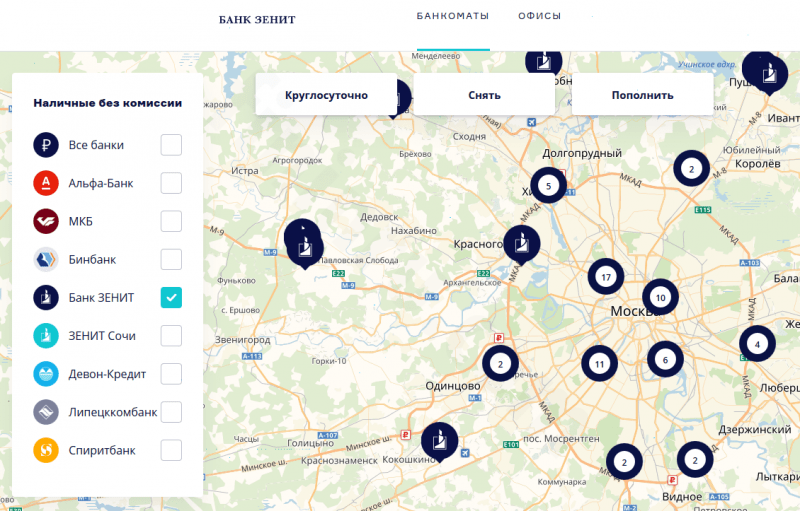Open the 10 ATM cluster near Москва
800x511 pixels.
(x=660, y=297)
